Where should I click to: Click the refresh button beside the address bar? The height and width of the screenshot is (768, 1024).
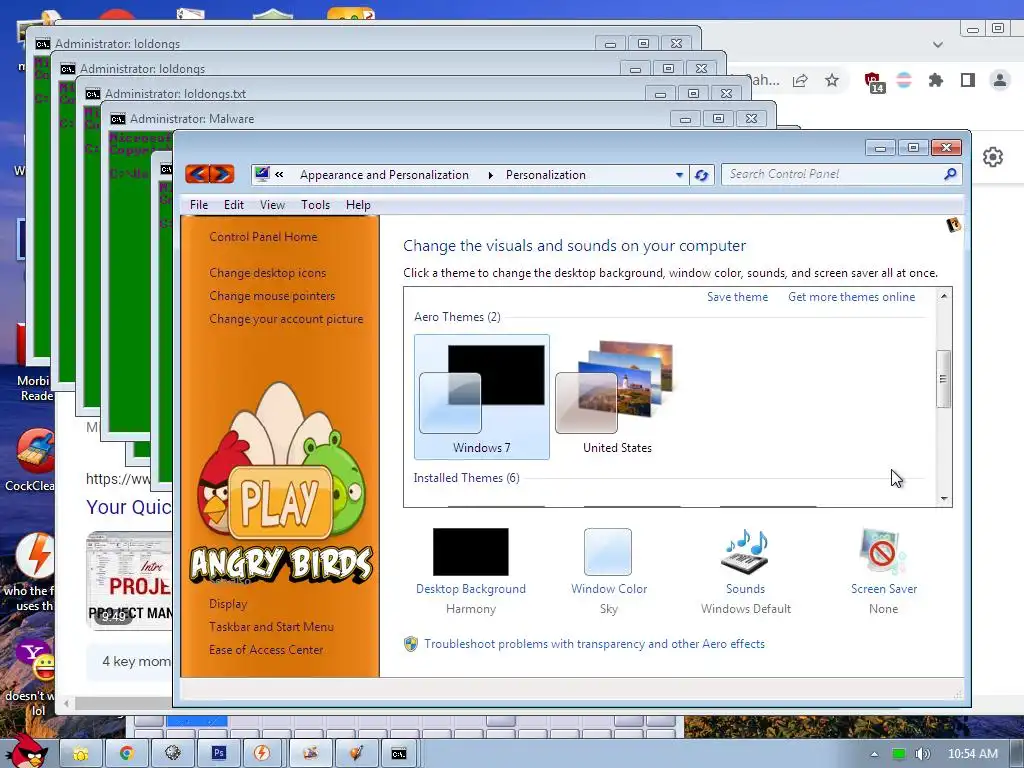(701, 175)
